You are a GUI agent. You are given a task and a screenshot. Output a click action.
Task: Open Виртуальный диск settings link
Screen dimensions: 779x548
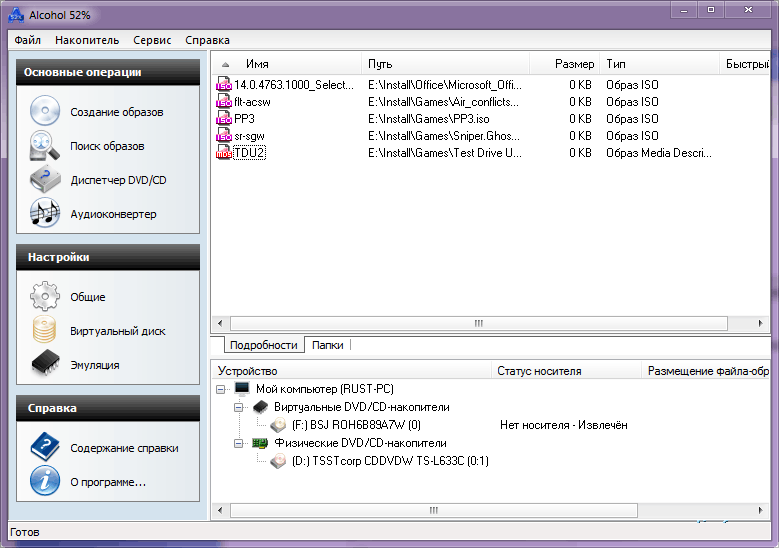[x=118, y=331]
